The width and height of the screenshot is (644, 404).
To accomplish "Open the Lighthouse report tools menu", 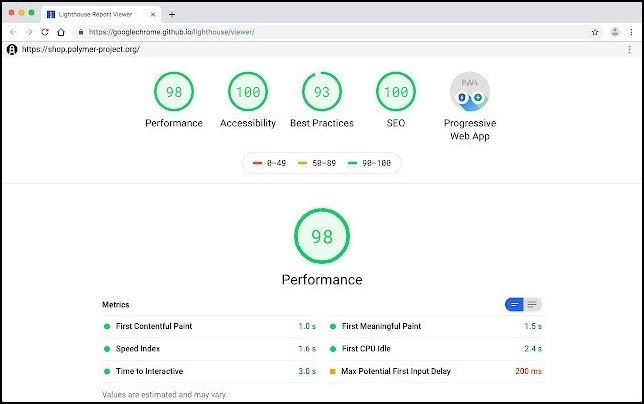I will [x=629, y=50].
